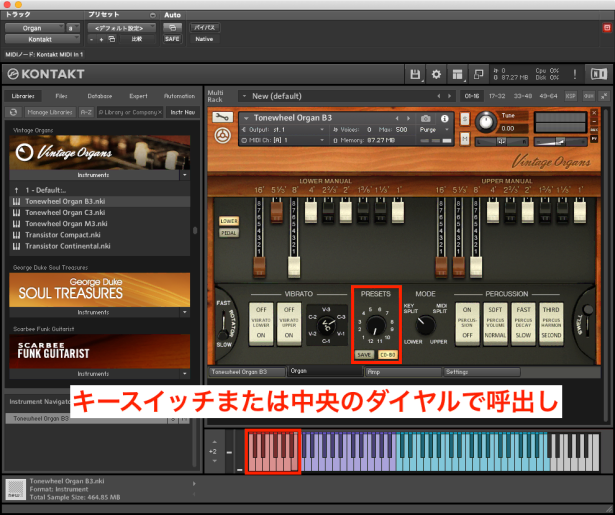615x515 pixels.
Task: Select the LOWER manual button
Action: [x=229, y=221]
